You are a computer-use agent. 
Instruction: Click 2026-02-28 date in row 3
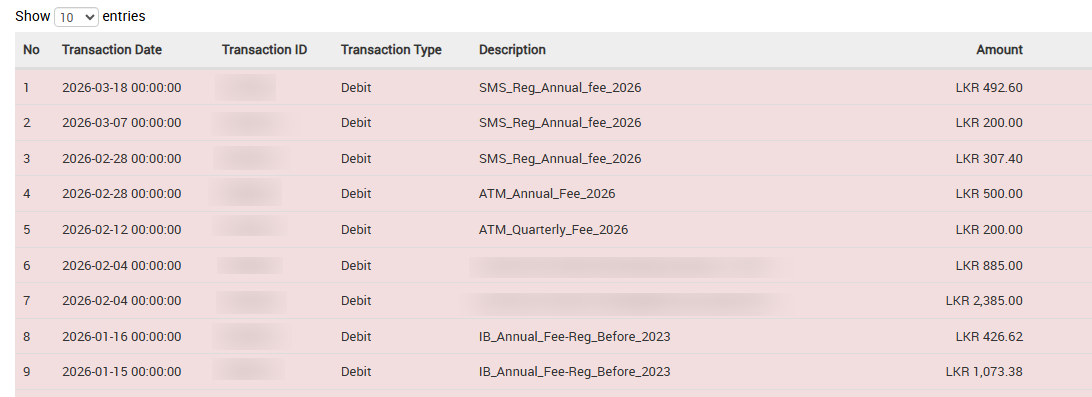(x=122, y=159)
